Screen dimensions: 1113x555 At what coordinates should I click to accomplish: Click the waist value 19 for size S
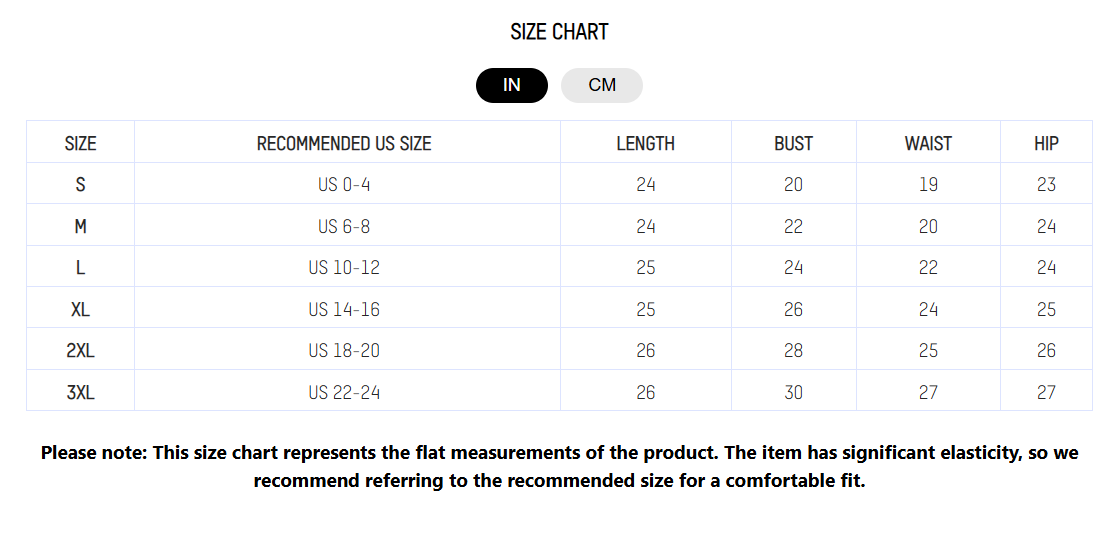(928, 185)
